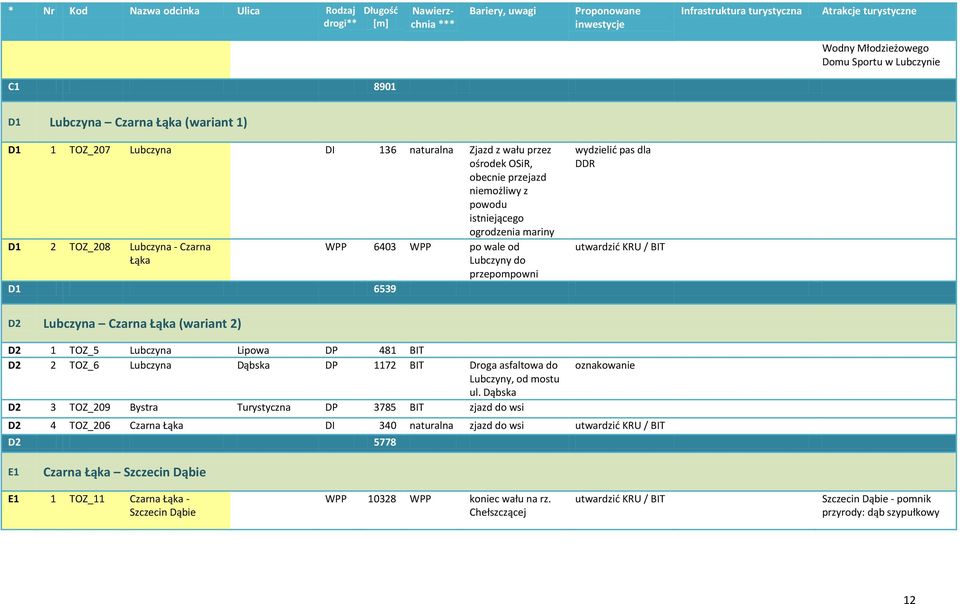This screenshot has width=960, height=604.
Task: Click the 'Proponowane inwestycje' column header
Action: (x=607, y=18)
